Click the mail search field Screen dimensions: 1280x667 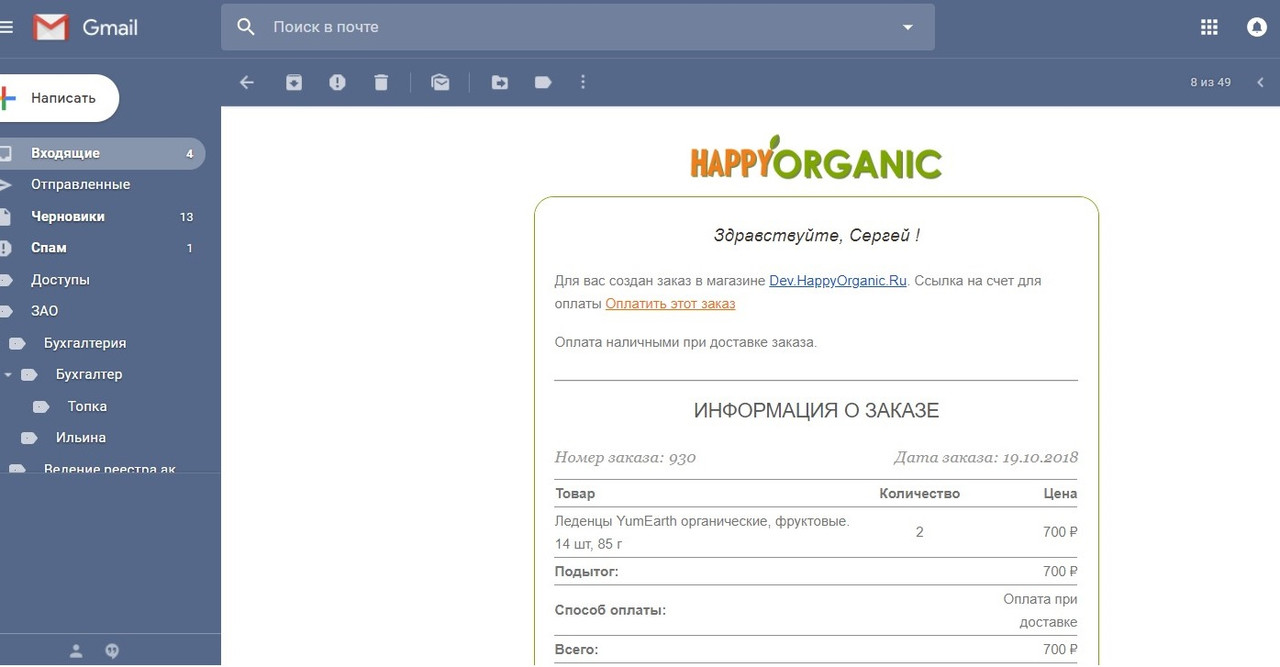(x=578, y=27)
